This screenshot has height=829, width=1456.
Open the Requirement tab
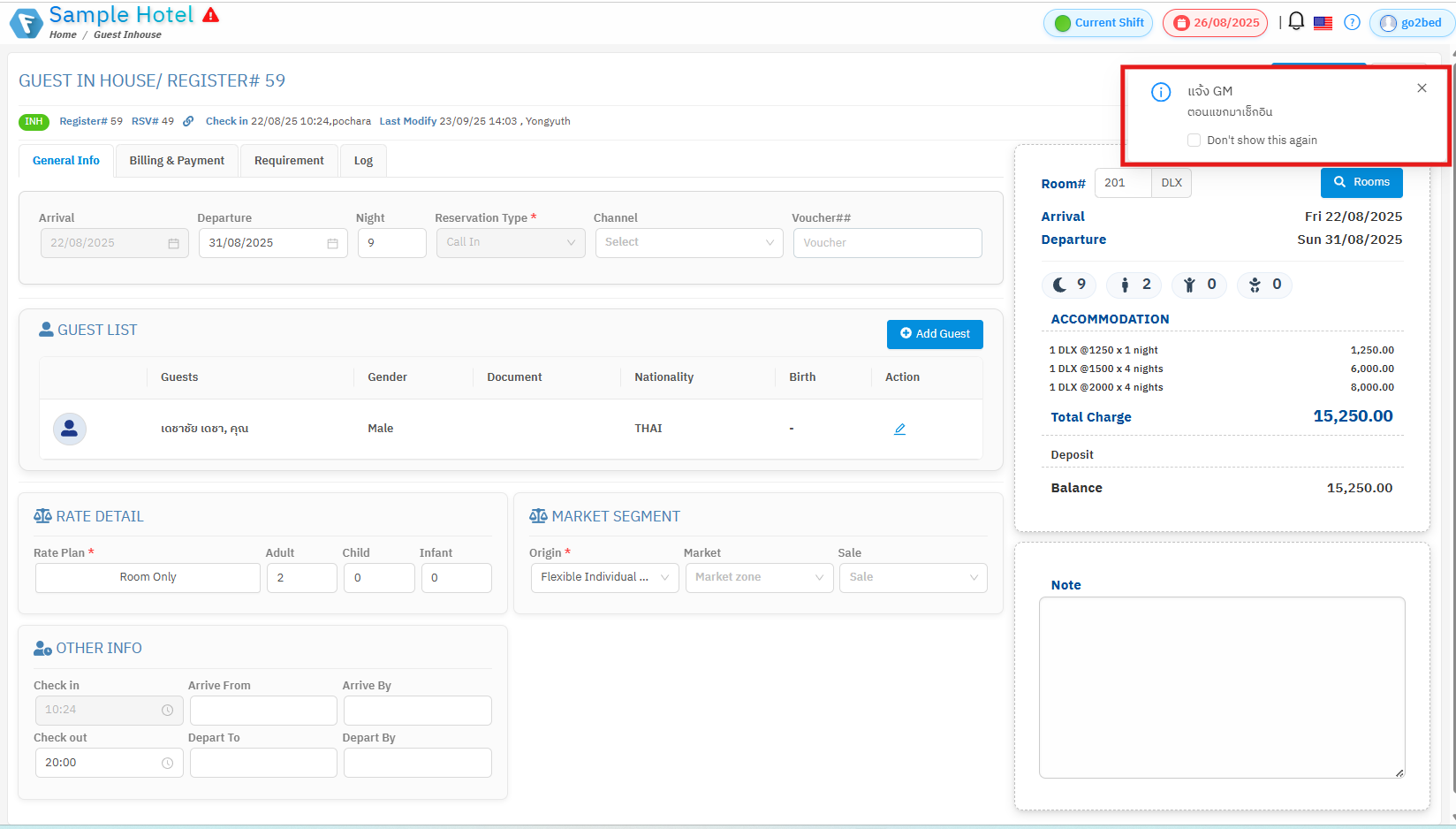(289, 161)
